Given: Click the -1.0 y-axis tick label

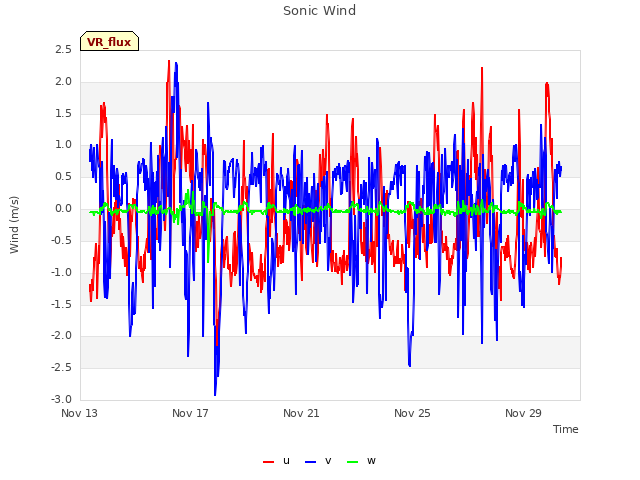Looking at the screenshot, I should coord(61,272).
